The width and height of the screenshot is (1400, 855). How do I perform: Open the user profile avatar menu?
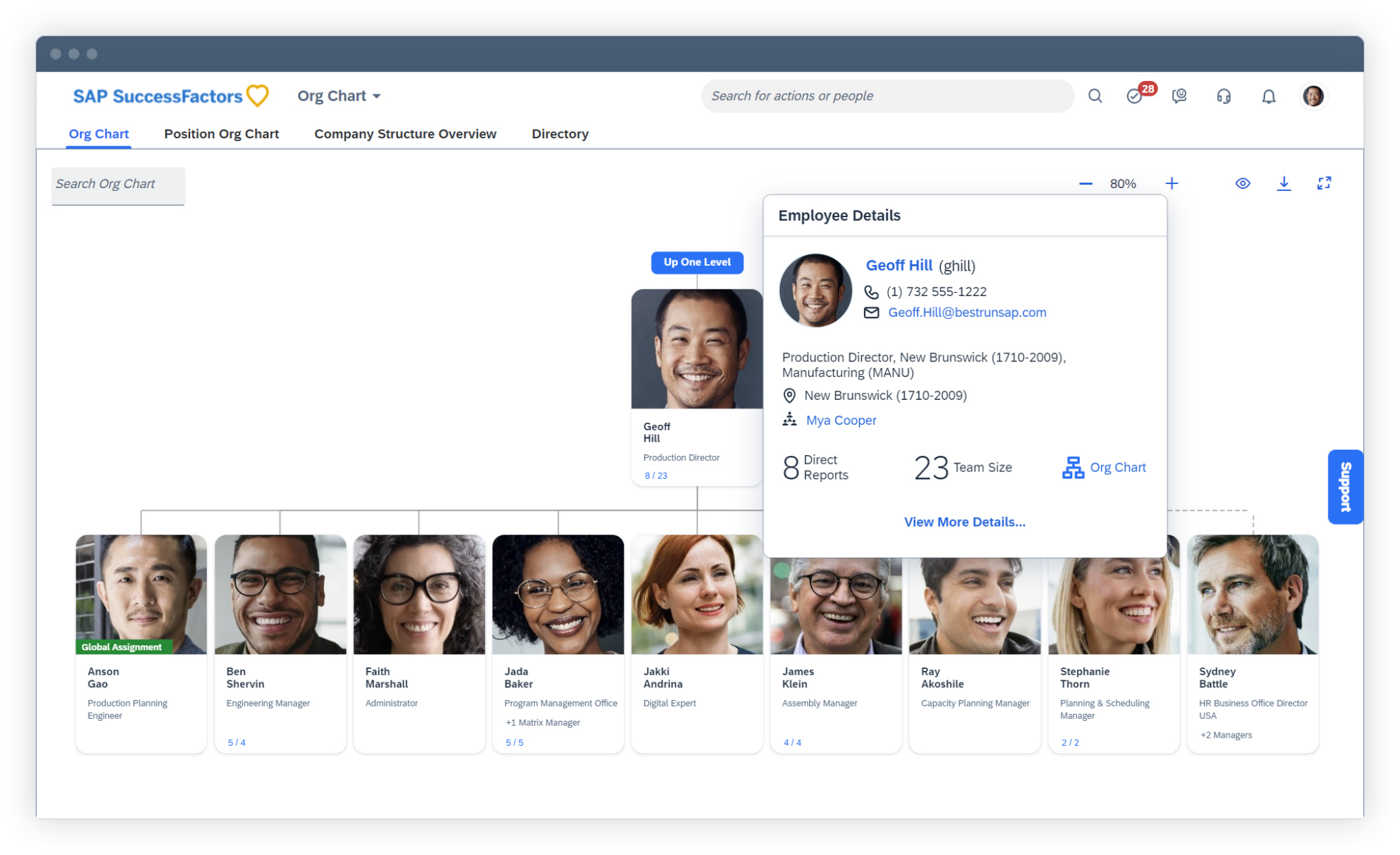[1313, 96]
